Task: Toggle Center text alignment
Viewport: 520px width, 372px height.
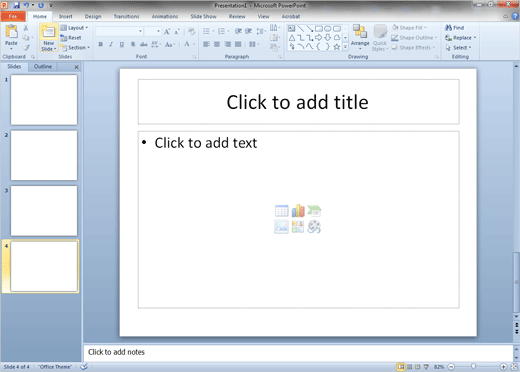Action: (217, 44)
